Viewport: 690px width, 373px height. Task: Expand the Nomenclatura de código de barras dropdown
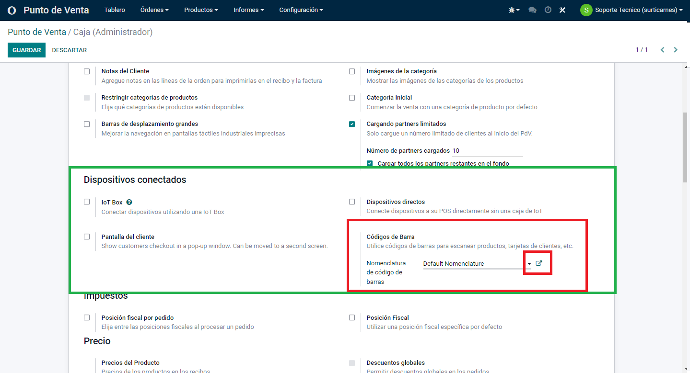529,264
